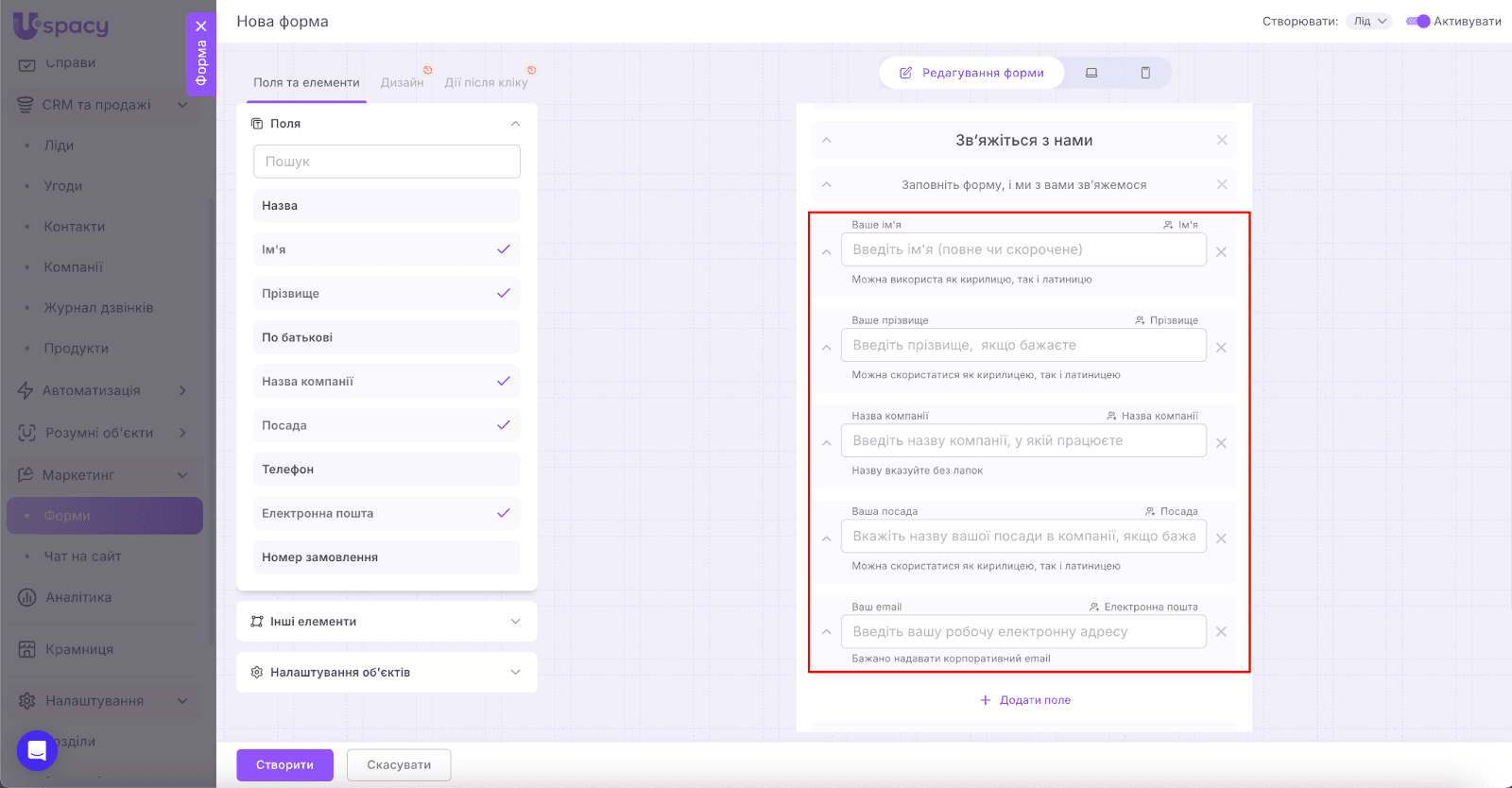Switch to desktop preview icon
Screen dimensions: 1512x788
1091,73
